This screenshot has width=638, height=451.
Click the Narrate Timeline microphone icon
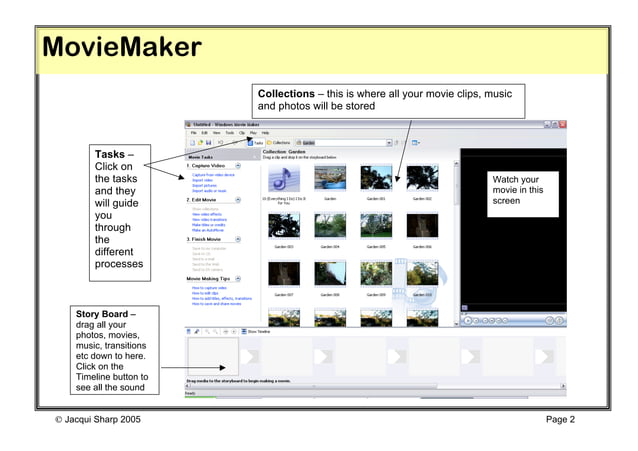point(197,332)
